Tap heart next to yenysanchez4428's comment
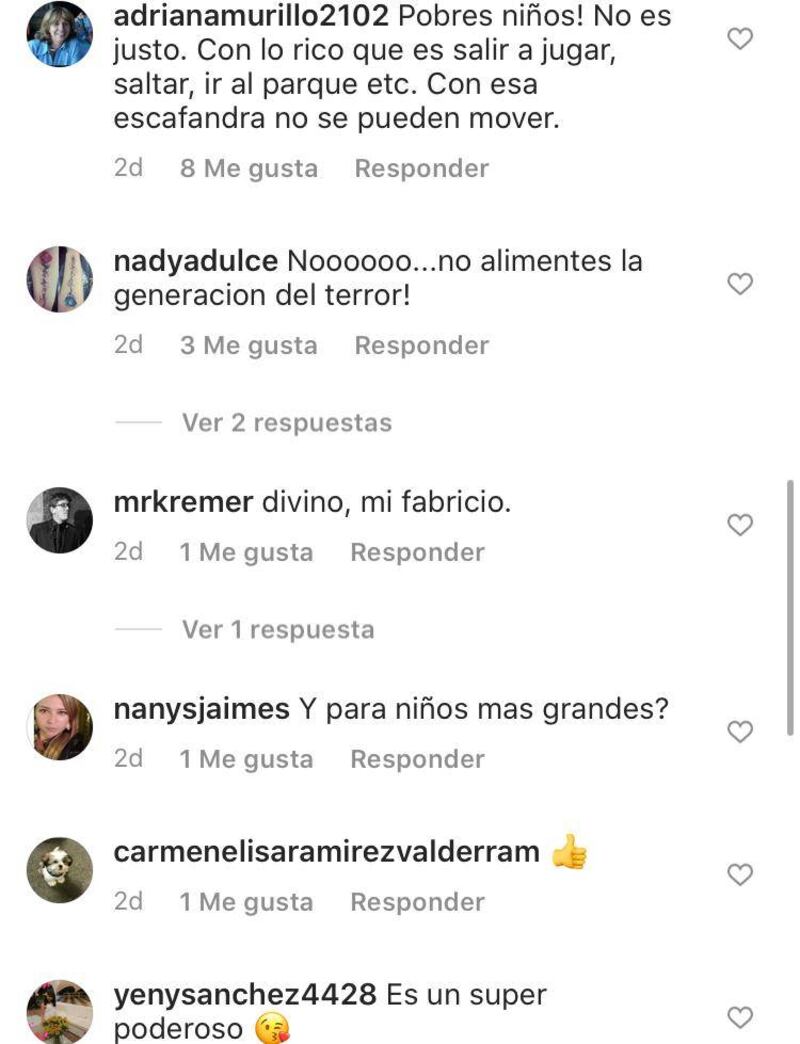 (x=739, y=1017)
